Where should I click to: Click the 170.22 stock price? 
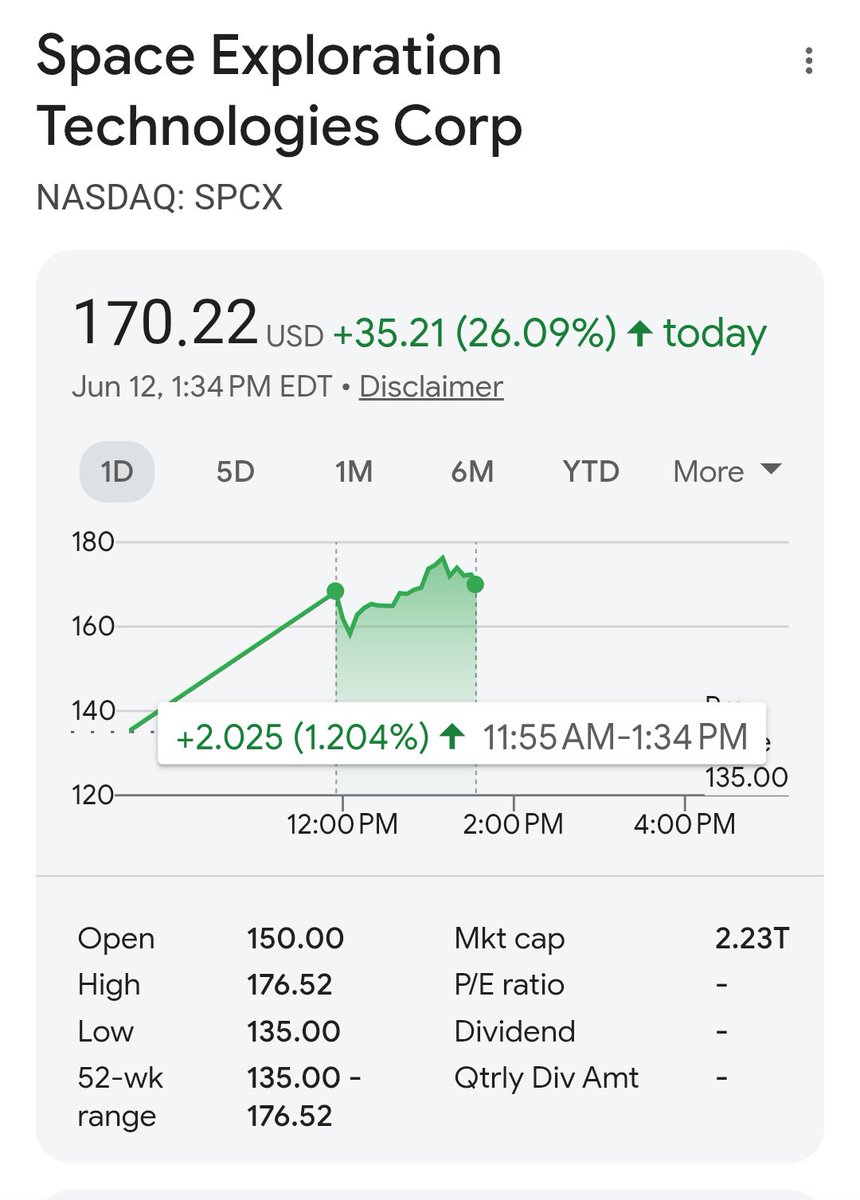coord(166,323)
